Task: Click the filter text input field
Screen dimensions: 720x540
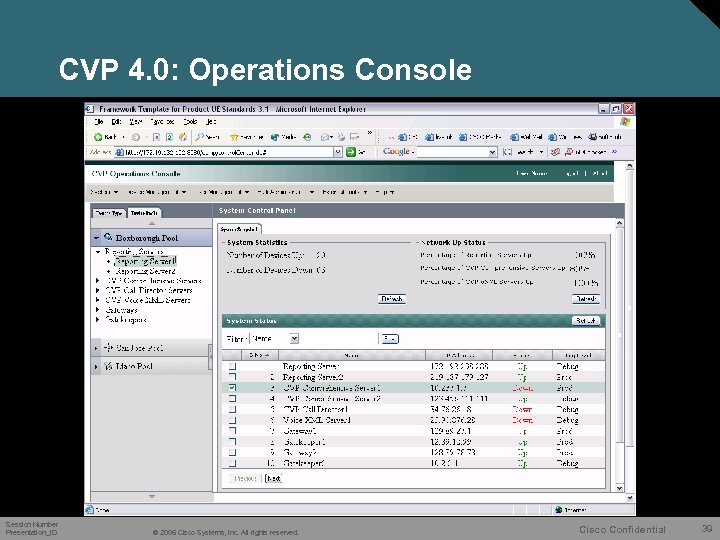Action: point(338,338)
